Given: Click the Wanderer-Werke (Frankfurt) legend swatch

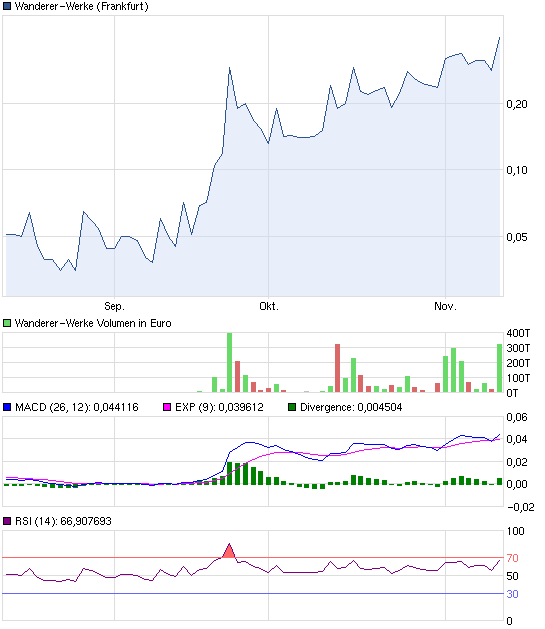Looking at the screenshot, I should 7,6.
